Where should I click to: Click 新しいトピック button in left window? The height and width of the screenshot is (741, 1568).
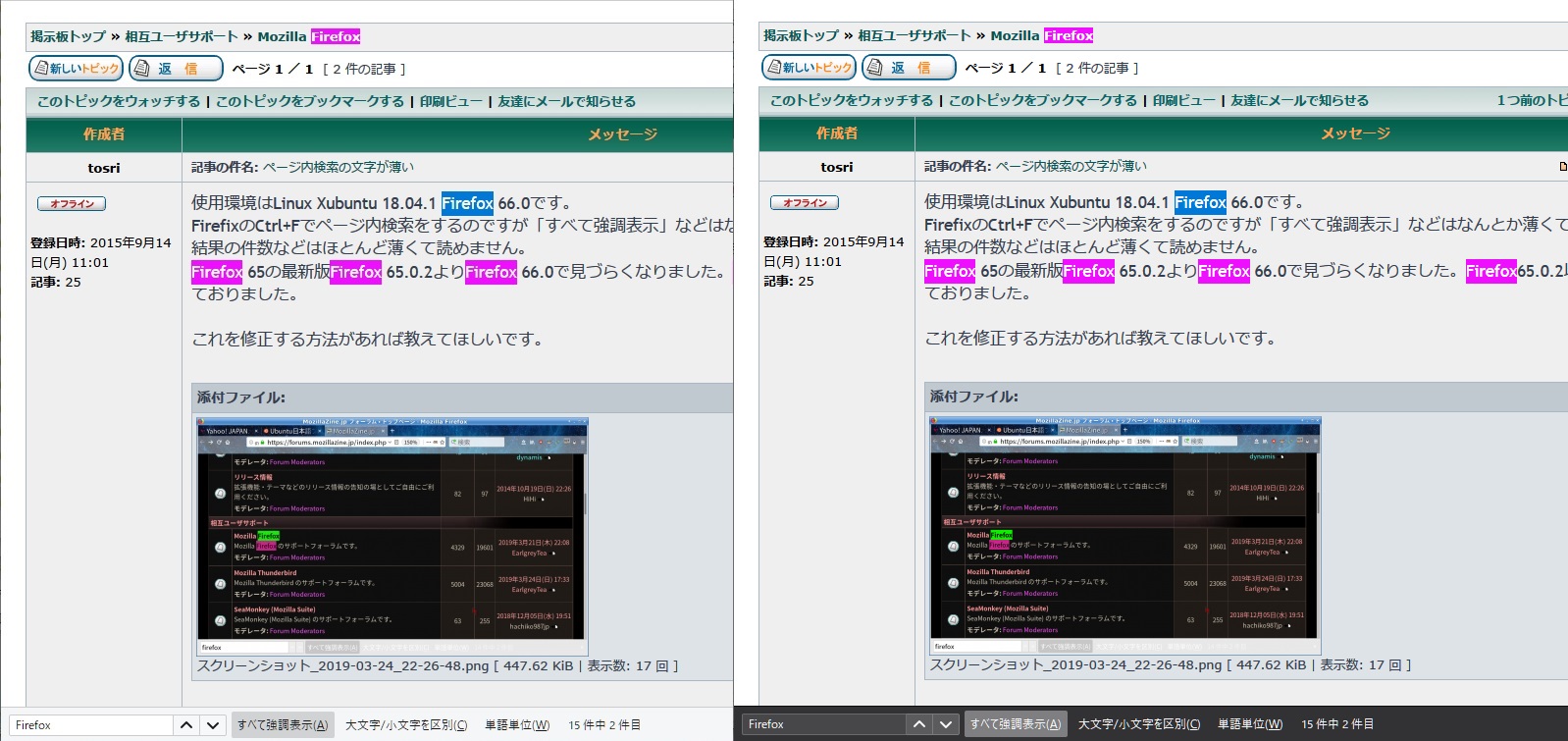point(76,68)
